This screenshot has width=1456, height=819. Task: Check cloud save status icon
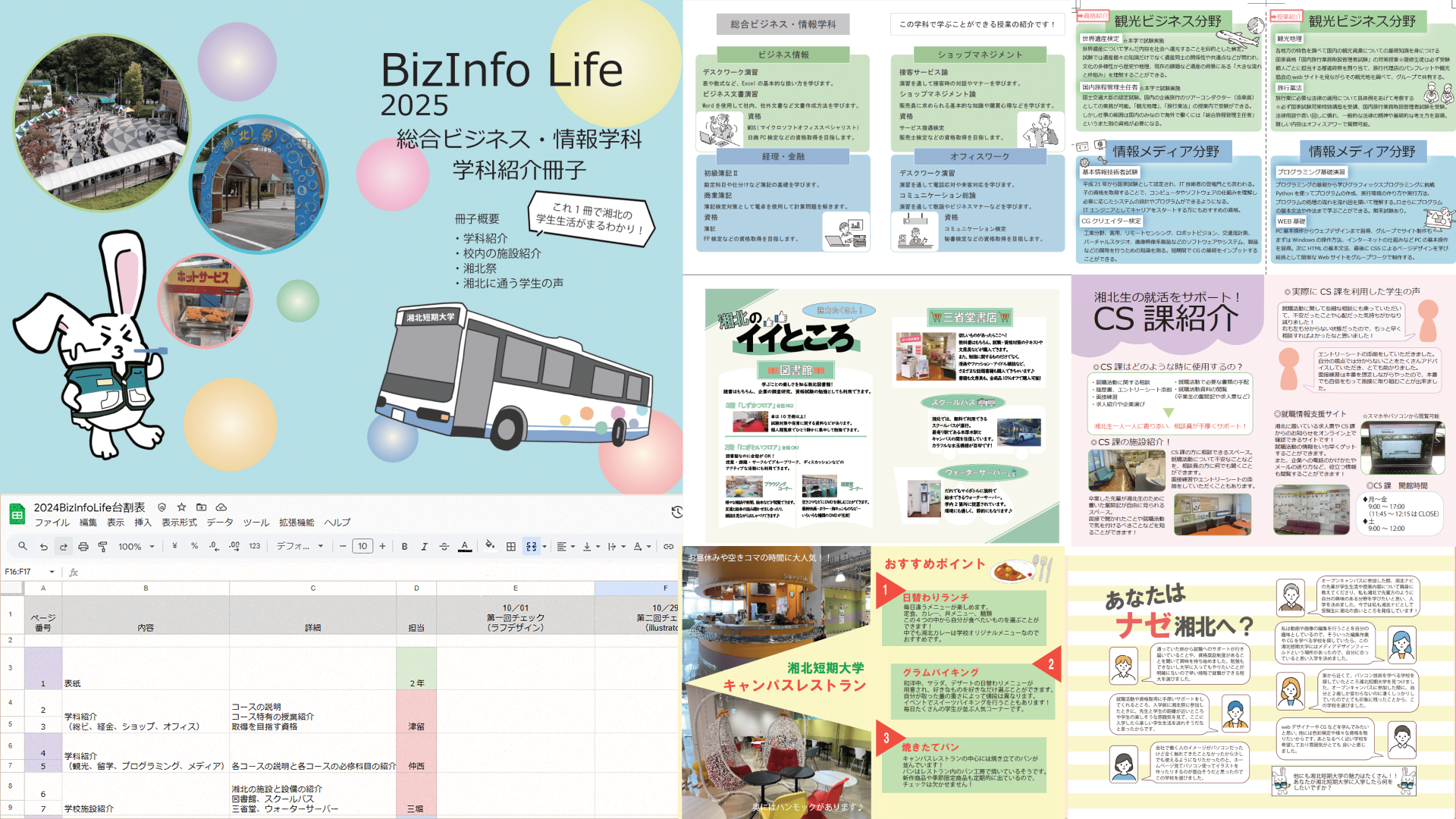pos(221,507)
